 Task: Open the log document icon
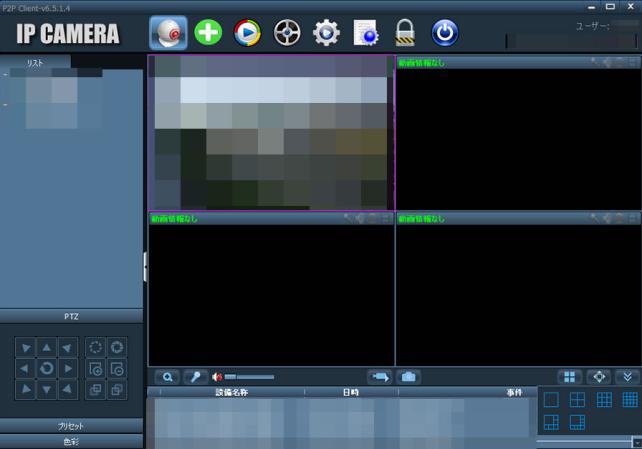pyautogui.click(x=366, y=32)
